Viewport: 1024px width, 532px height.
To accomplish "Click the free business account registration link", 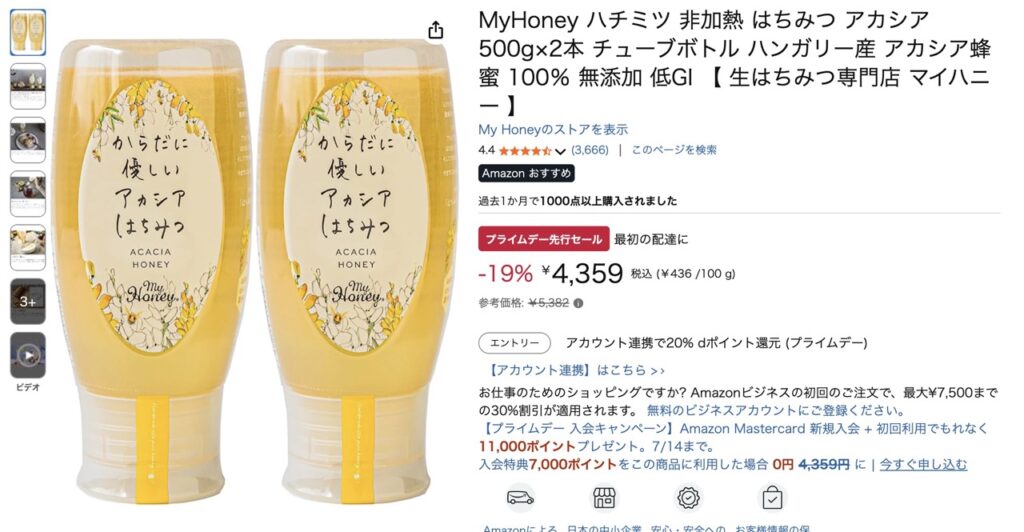I will tap(776, 411).
